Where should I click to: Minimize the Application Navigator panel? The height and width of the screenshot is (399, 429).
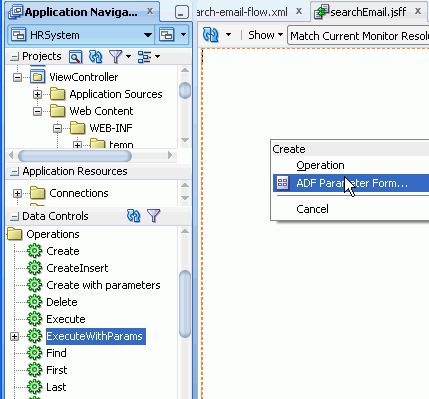click(x=182, y=12)
